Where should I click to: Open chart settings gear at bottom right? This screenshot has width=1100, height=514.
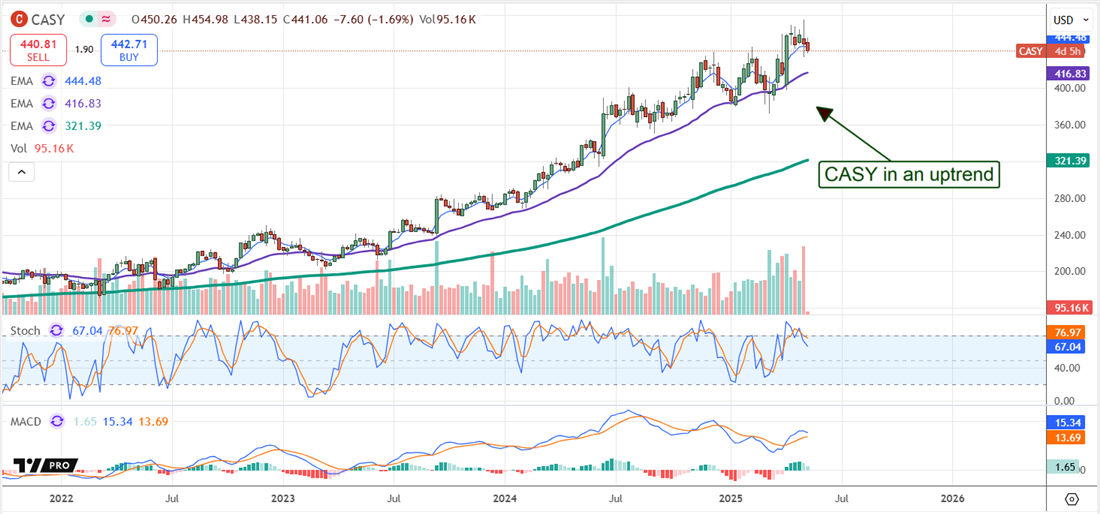pos(1072,499)
